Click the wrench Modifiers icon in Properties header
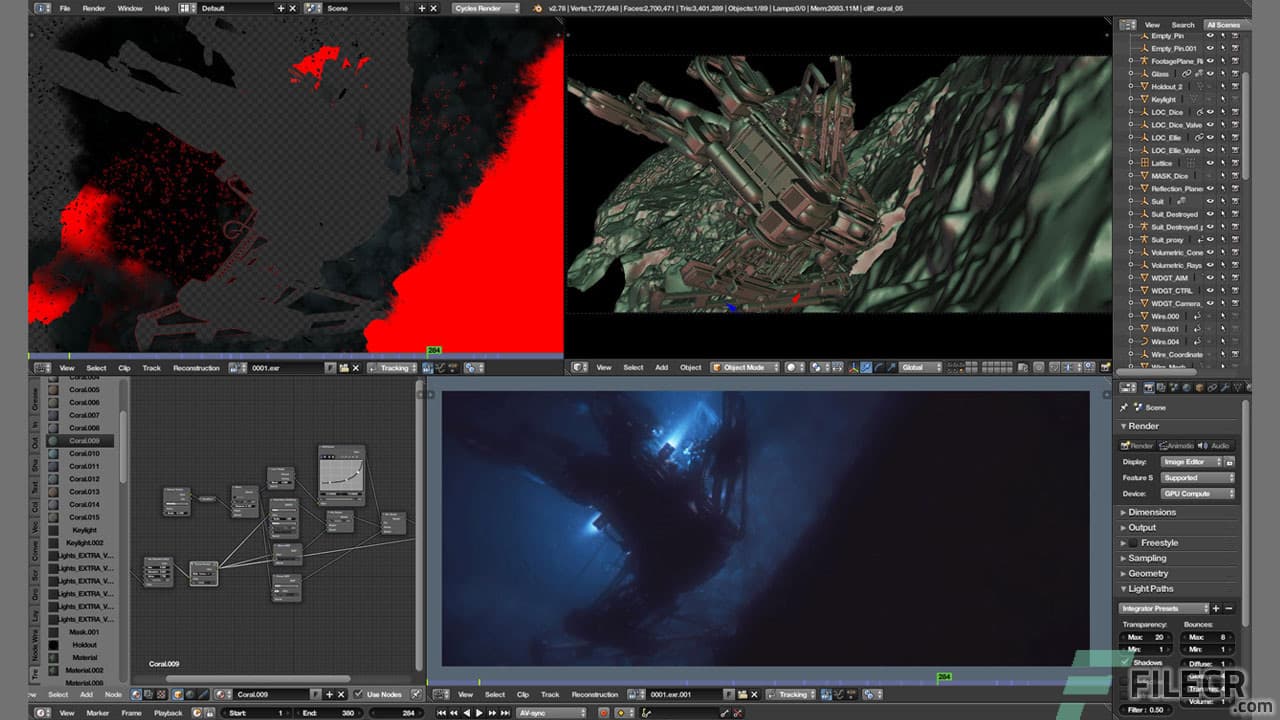Screen dimensions: 1280x720 (x=1224, y=388)
